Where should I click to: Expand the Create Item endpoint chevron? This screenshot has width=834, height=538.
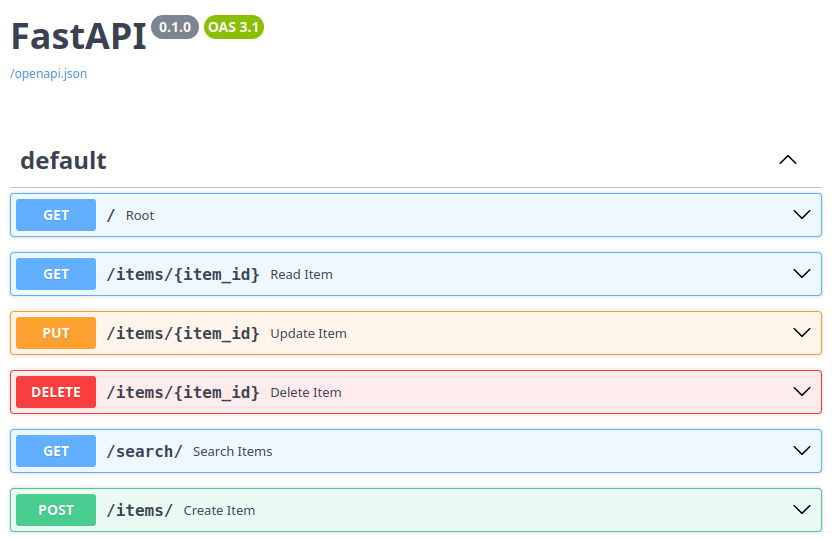pyautogui.click(x=802, y=510)
